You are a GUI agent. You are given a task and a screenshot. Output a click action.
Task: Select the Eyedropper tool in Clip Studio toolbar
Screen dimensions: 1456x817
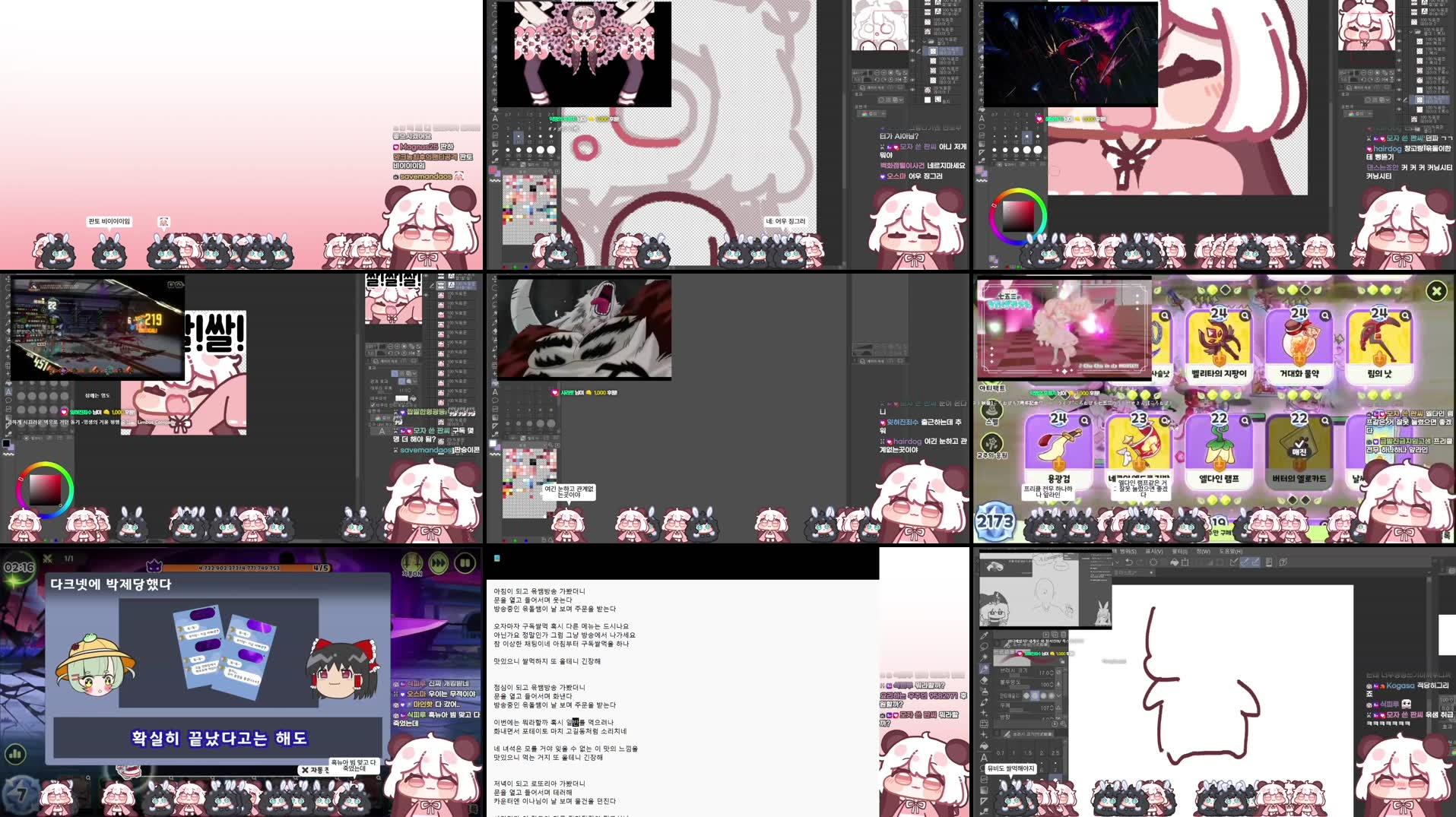(985, 635)
